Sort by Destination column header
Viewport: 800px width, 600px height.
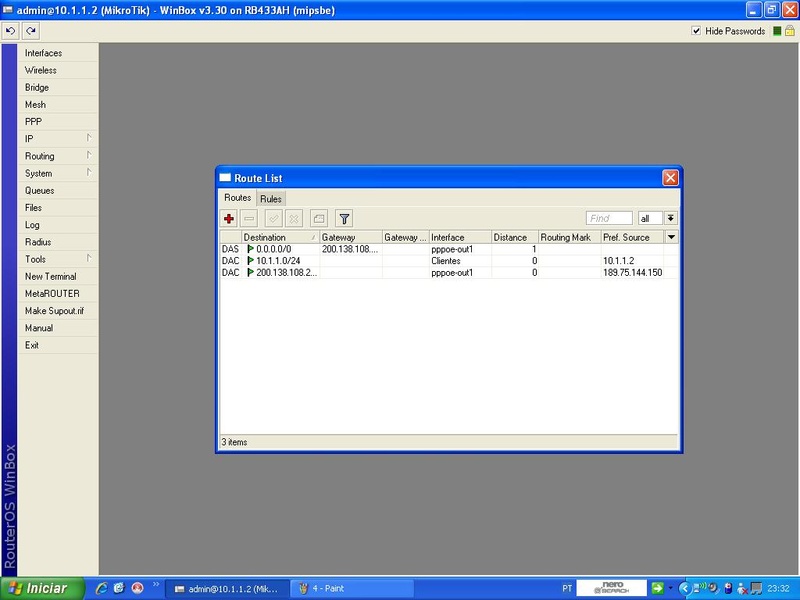coord(280,237)
